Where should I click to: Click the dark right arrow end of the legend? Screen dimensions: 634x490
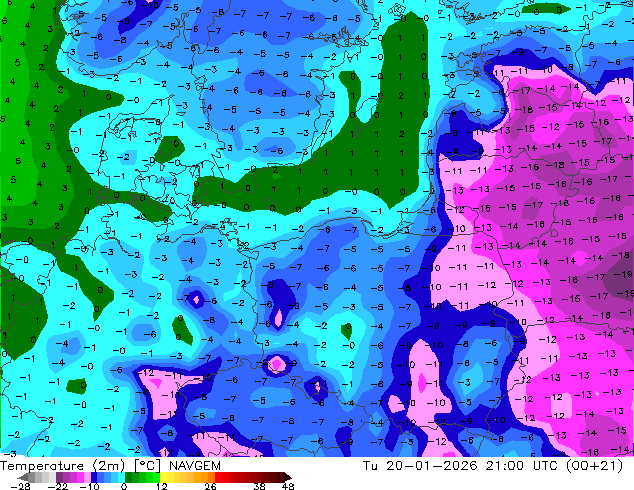tap(288, 477)
